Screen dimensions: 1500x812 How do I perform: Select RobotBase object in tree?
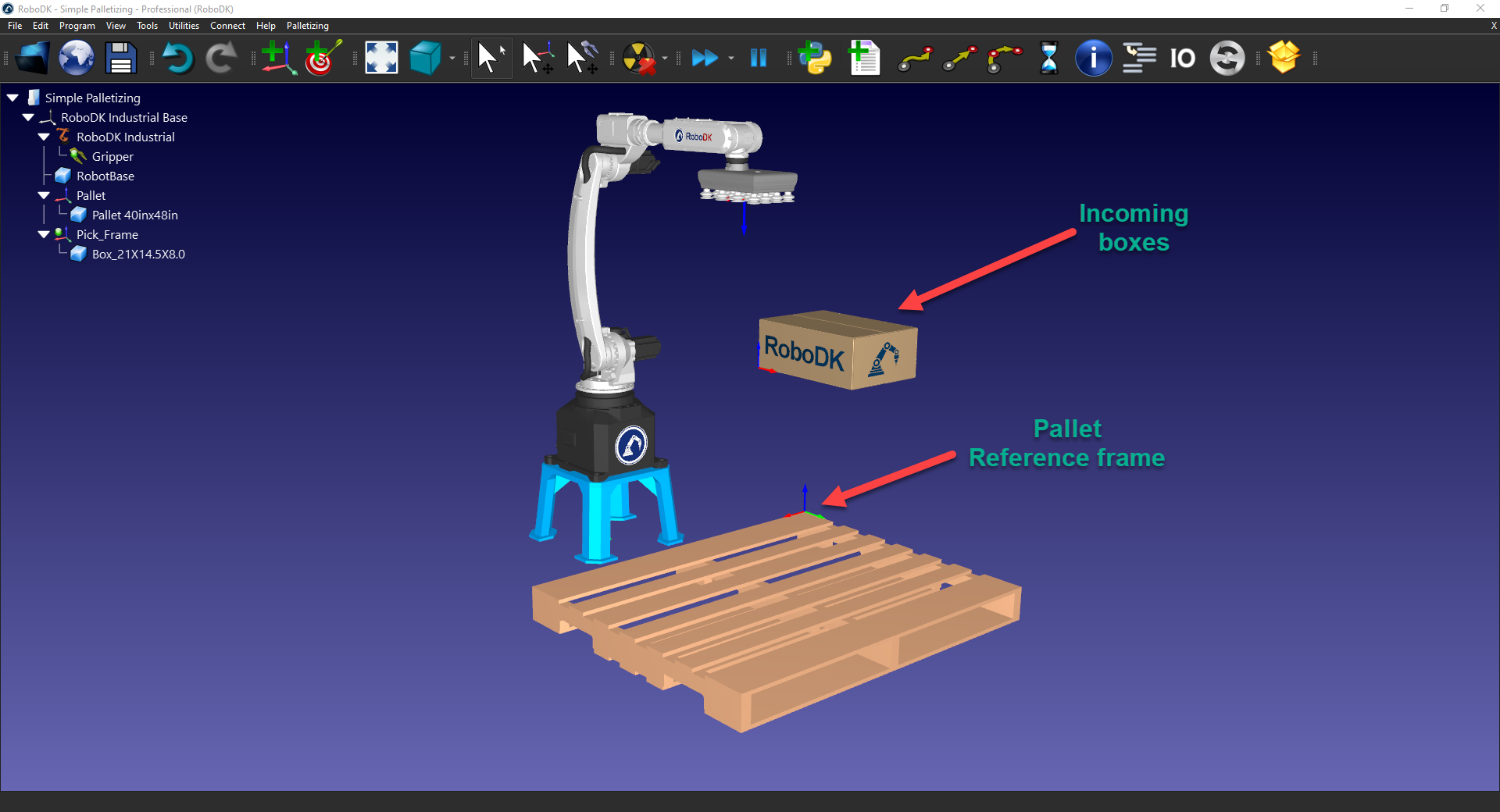tap(105, 176)
